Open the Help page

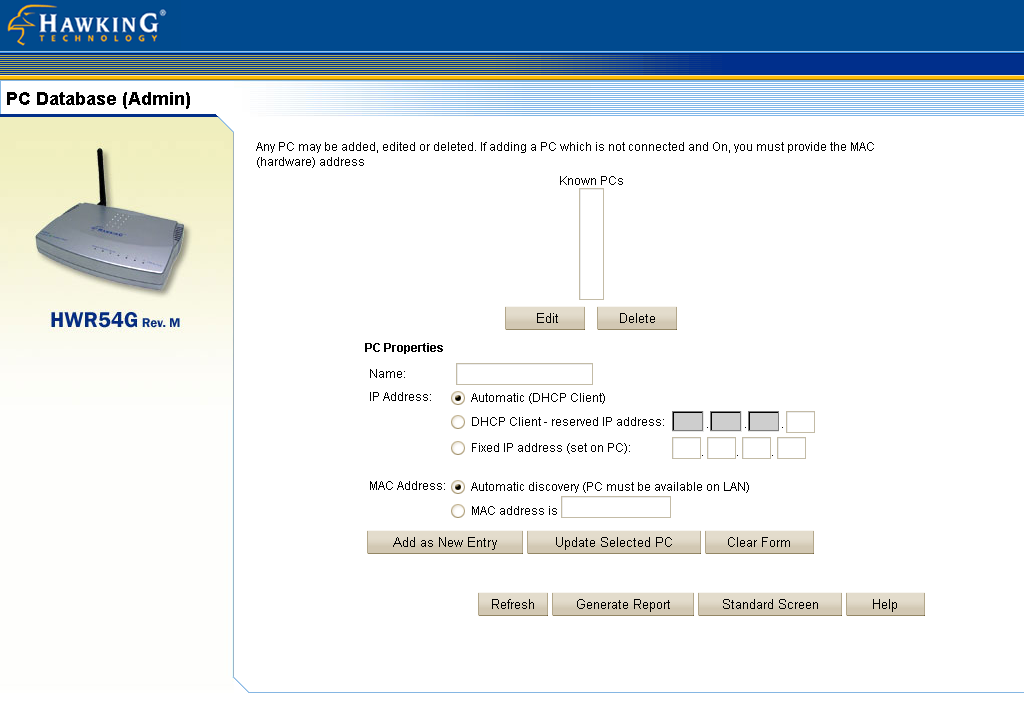click(x=885, y=604)
